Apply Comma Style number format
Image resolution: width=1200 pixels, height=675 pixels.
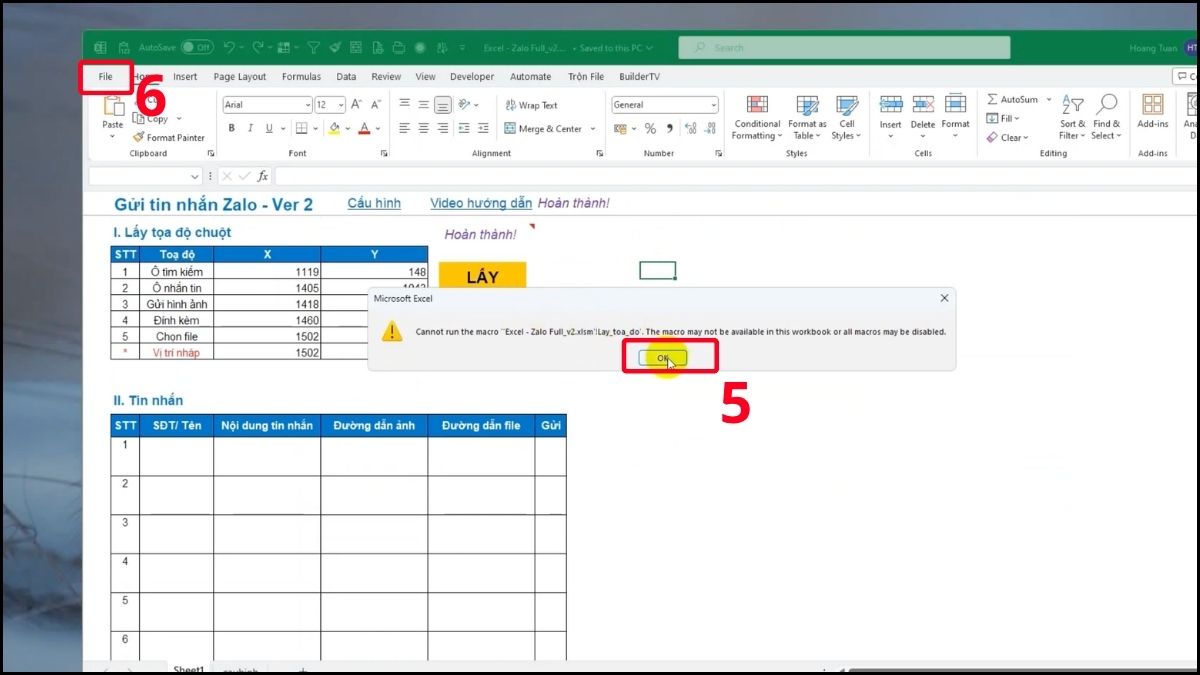669,129
